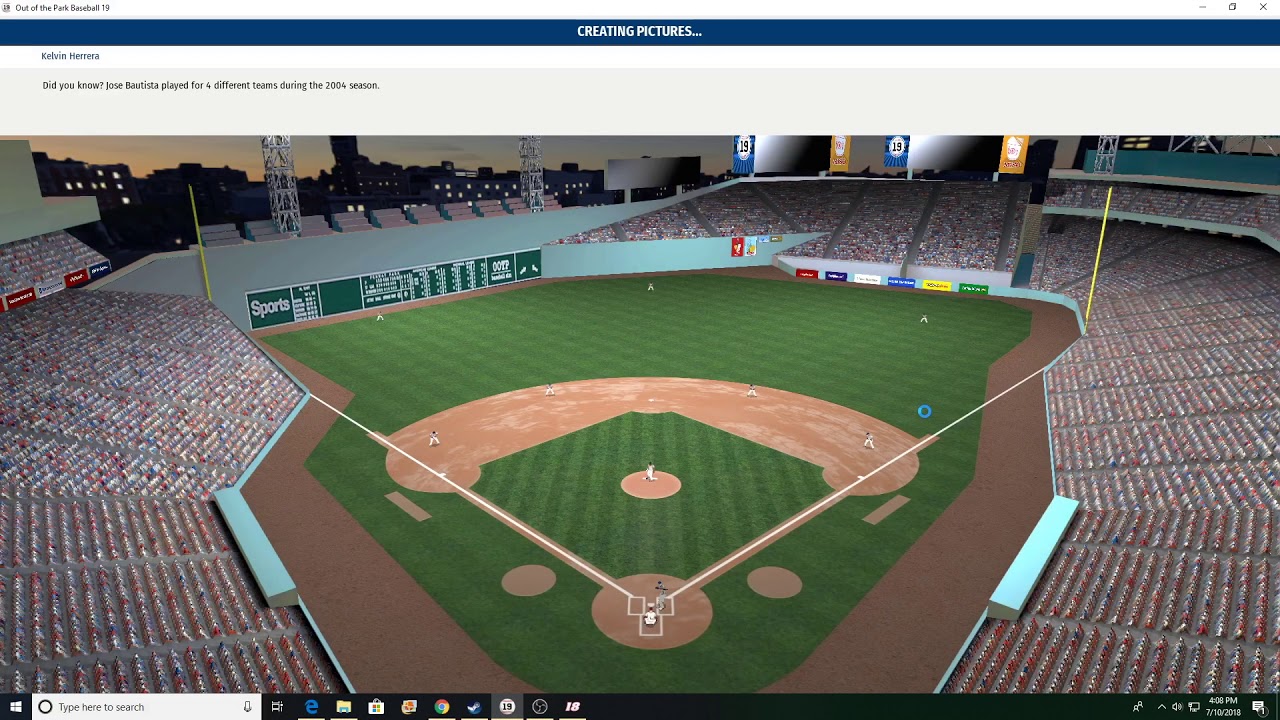1280x720 pixels.
Task: Minimize the Out of the Park window
Action: pos(1202,7)
